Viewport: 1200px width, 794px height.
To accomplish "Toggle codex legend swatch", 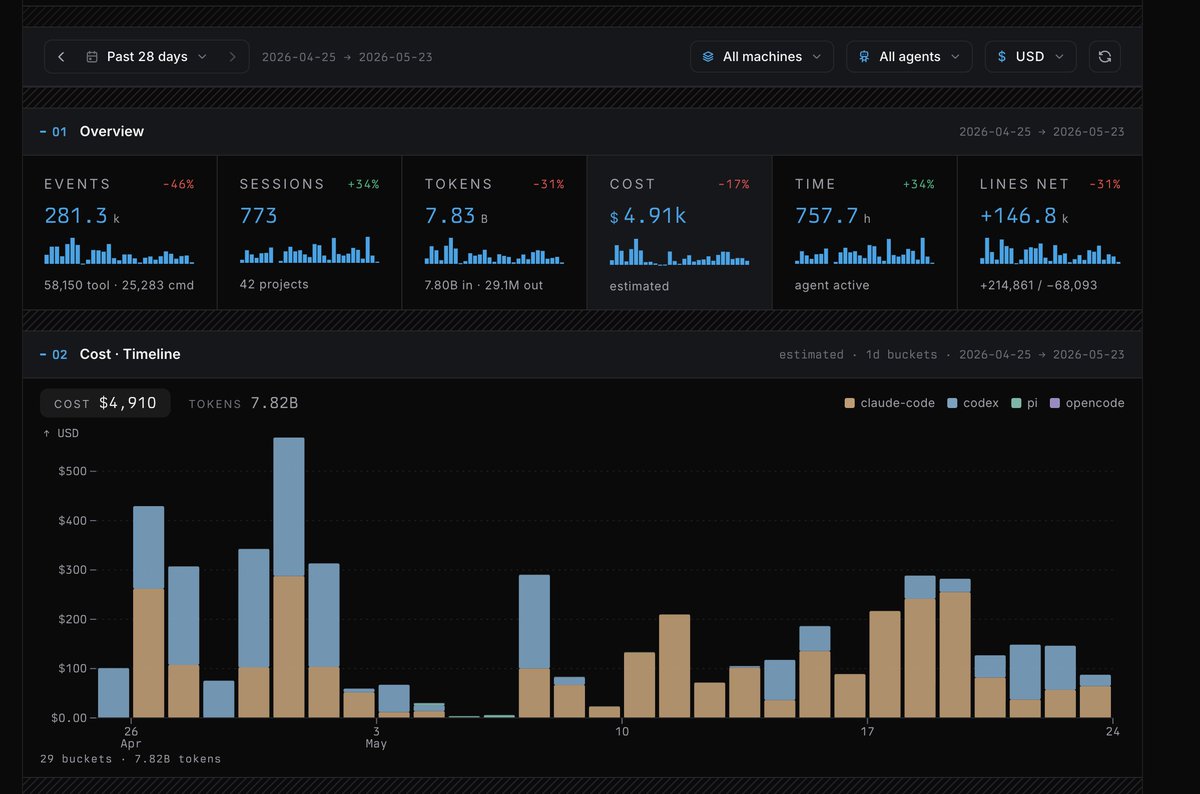I will tap(953, 403).
